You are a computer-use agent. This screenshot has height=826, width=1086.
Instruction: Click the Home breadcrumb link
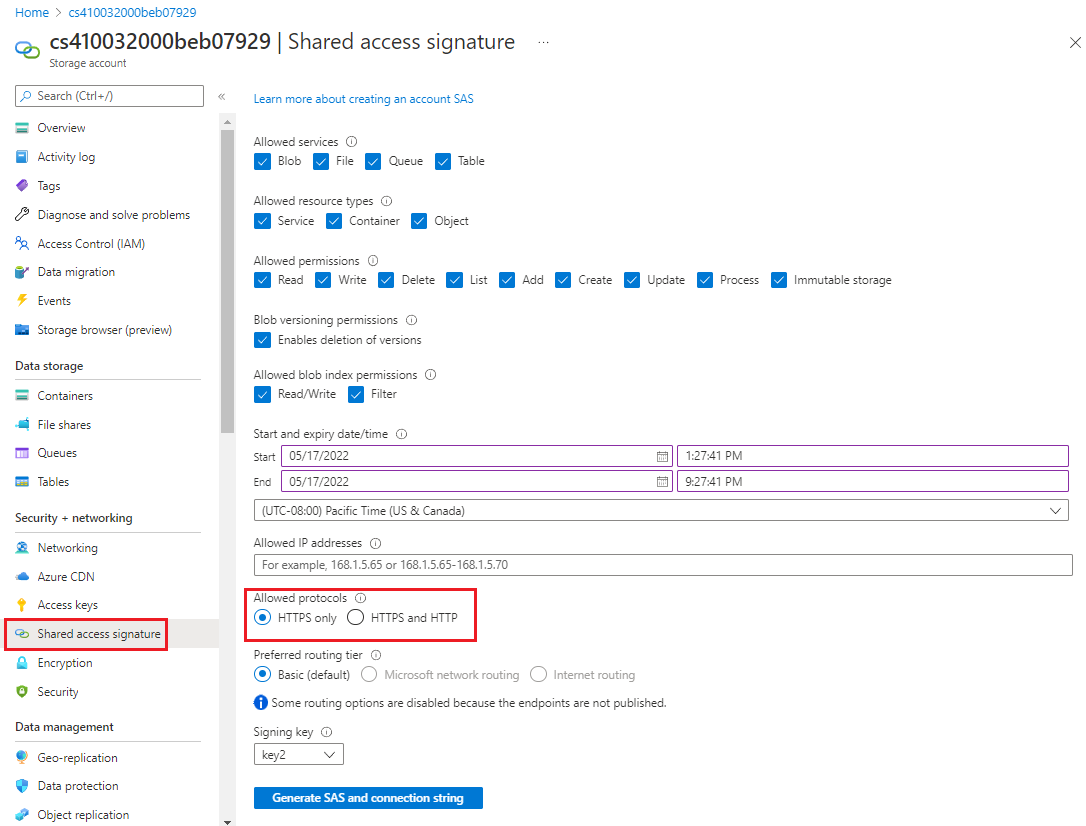point(32,12)
